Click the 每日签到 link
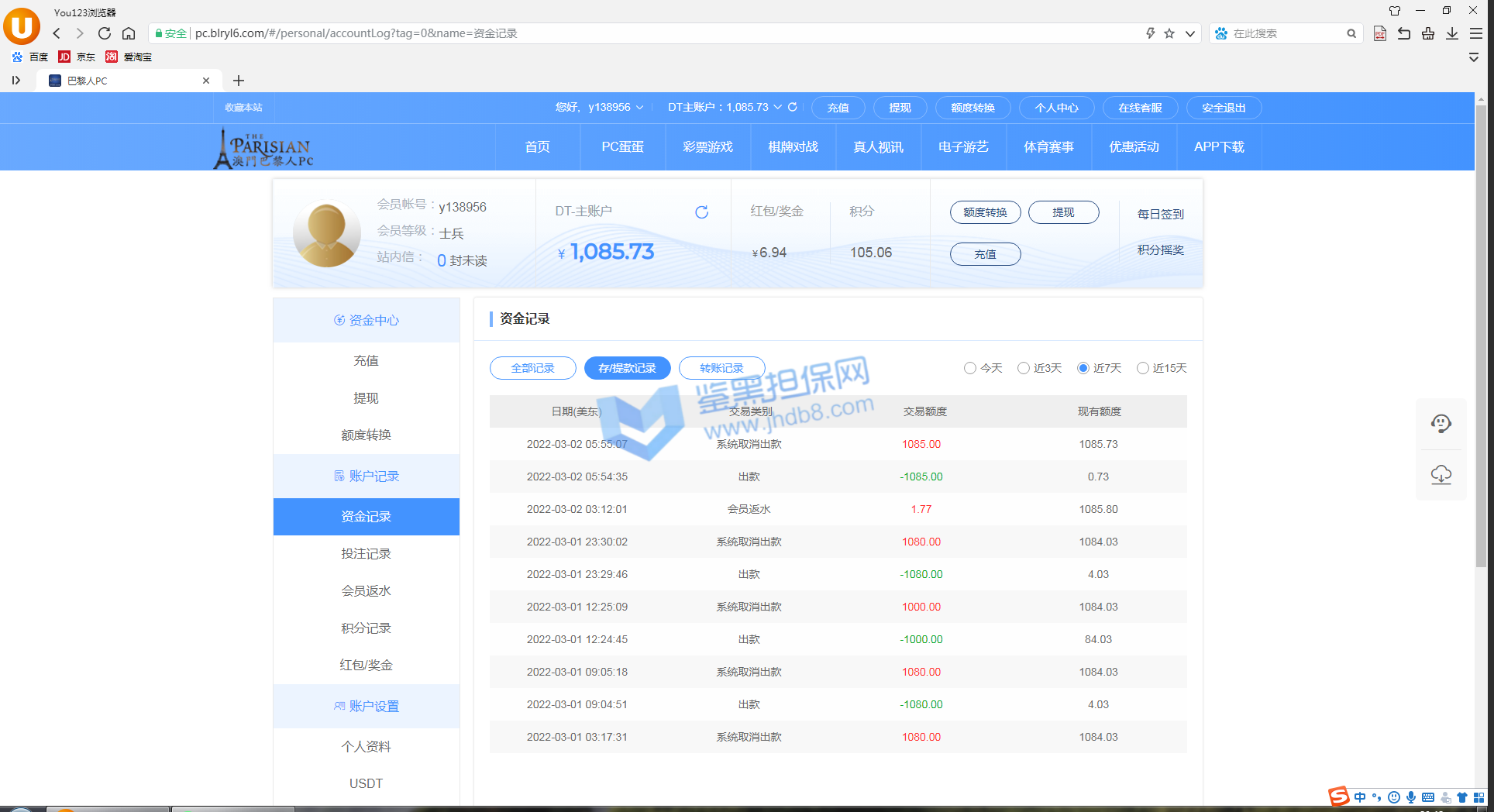The height and width of the screenshot is (812, 1494). tap(1160, 214)
